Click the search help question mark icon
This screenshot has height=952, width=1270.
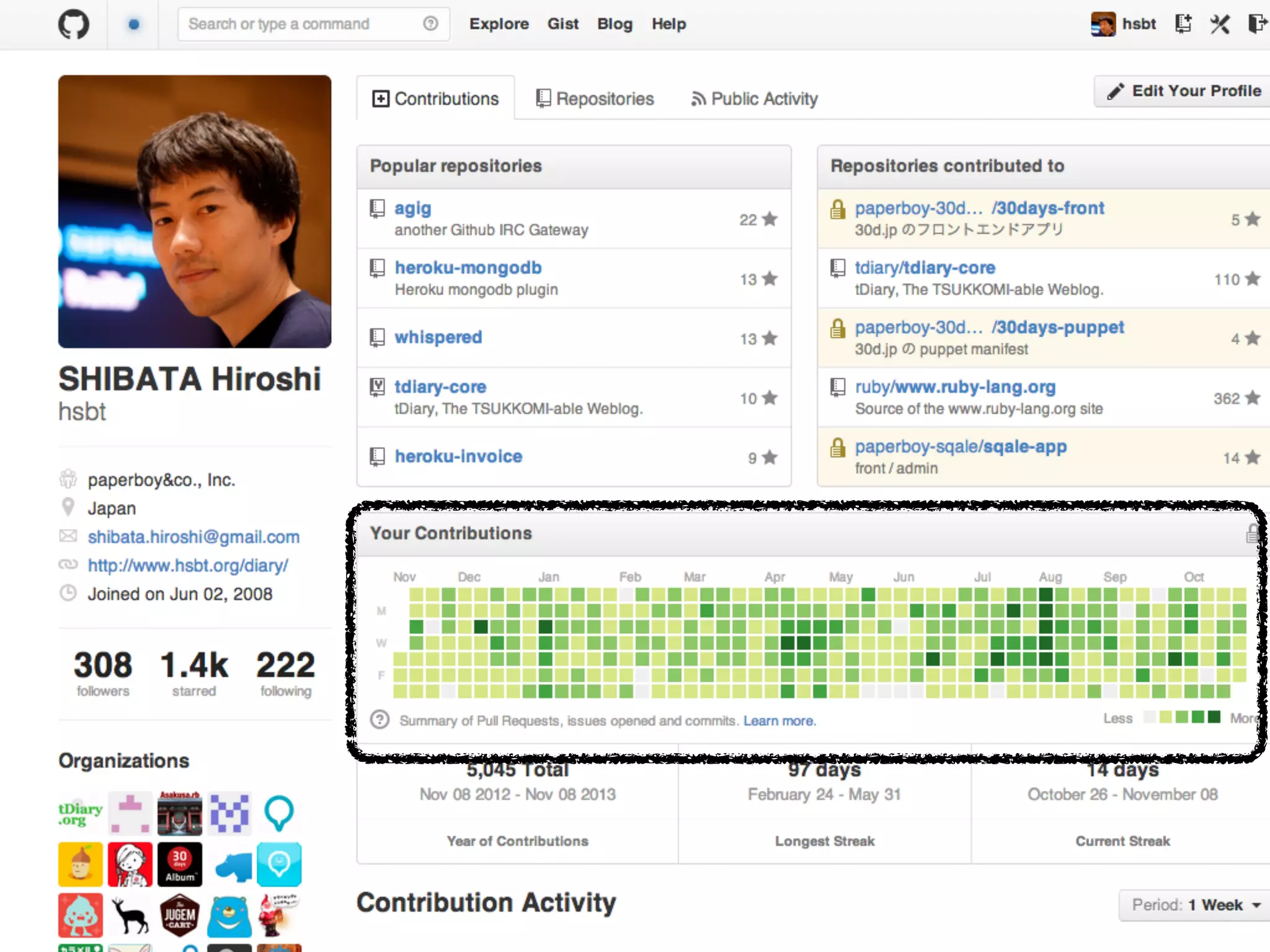pyautogui.click(x=430, y=24)
